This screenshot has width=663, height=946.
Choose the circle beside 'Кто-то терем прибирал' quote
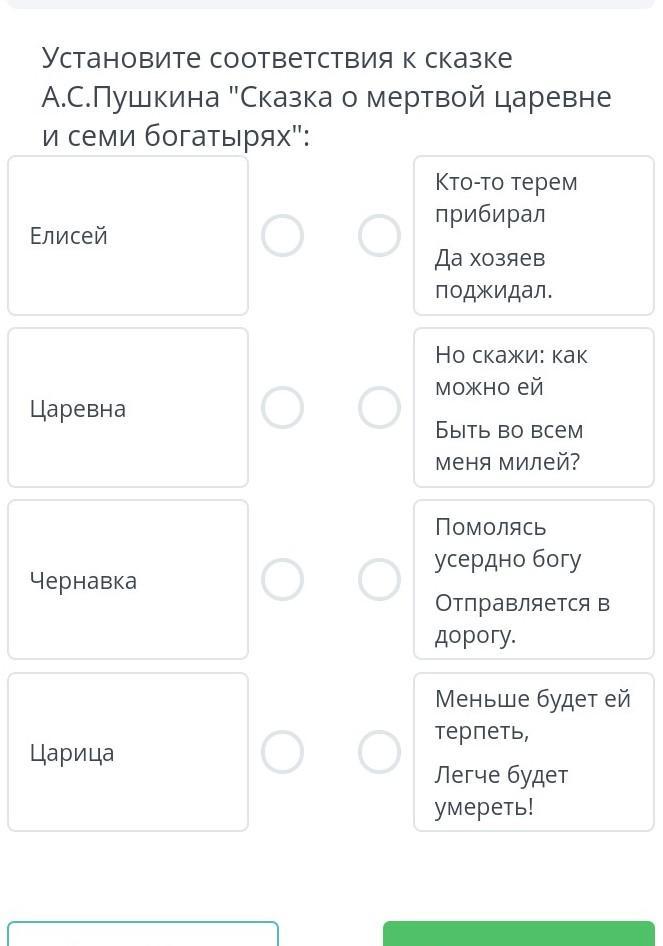point(379,236)
